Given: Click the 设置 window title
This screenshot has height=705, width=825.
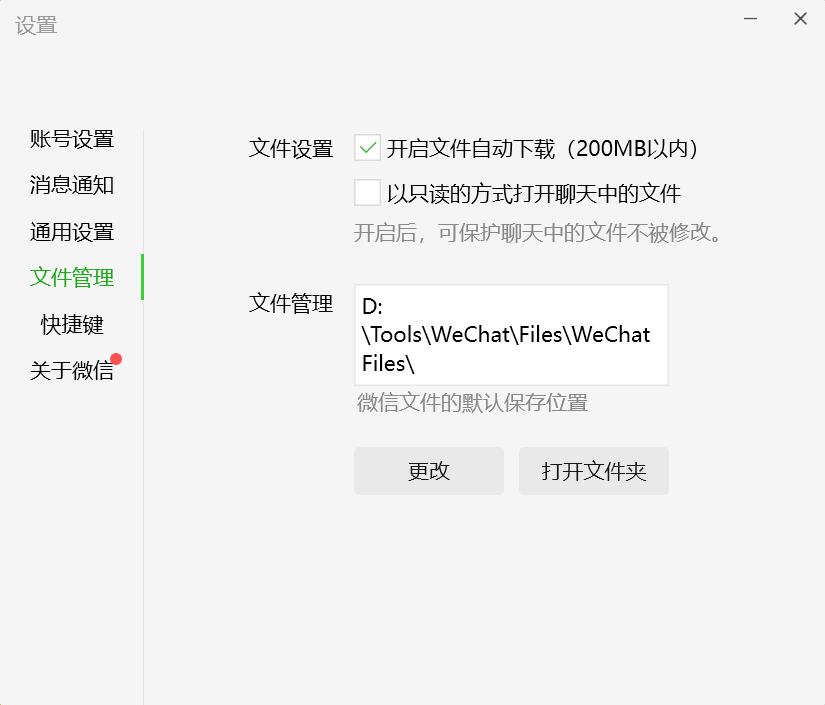Looking at the screenshot, I should click(x=36, y=25).
